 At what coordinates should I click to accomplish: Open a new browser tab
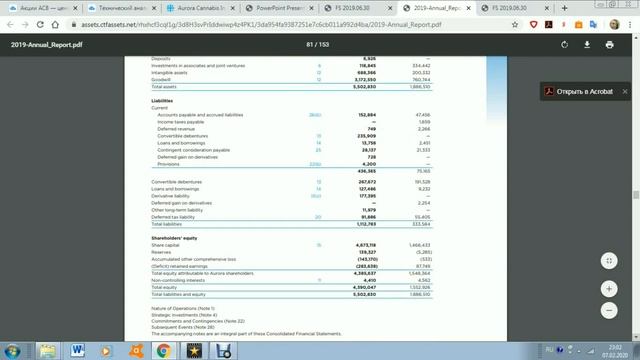pyautogui.click(x=564, y=8)
